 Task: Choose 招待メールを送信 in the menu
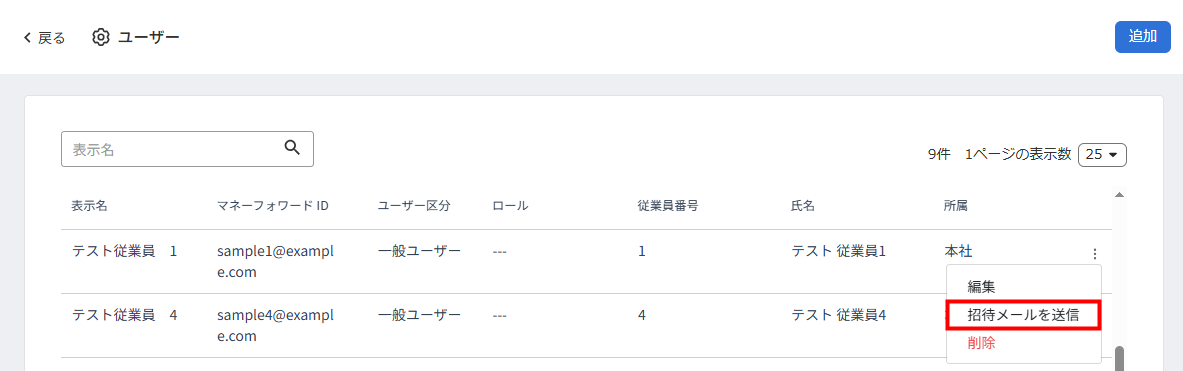click(x=1024, y=315)
